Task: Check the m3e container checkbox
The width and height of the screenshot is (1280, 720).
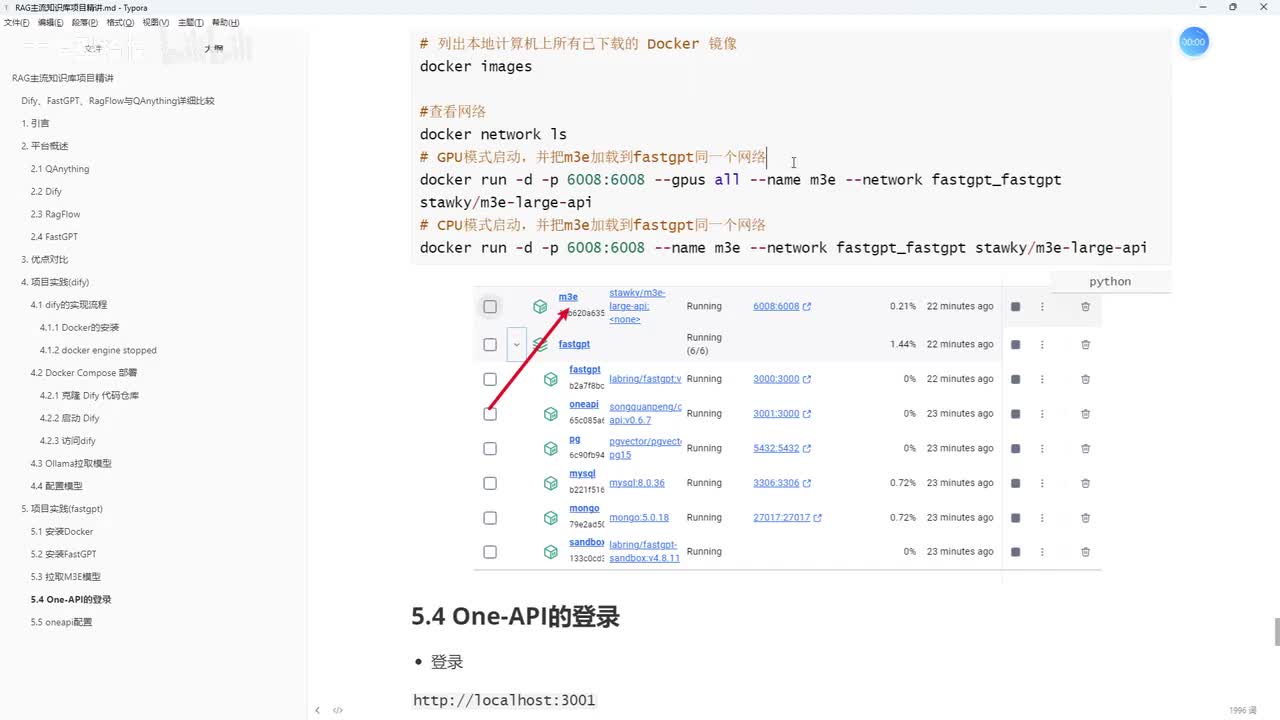Action: (x=490, y=307)
